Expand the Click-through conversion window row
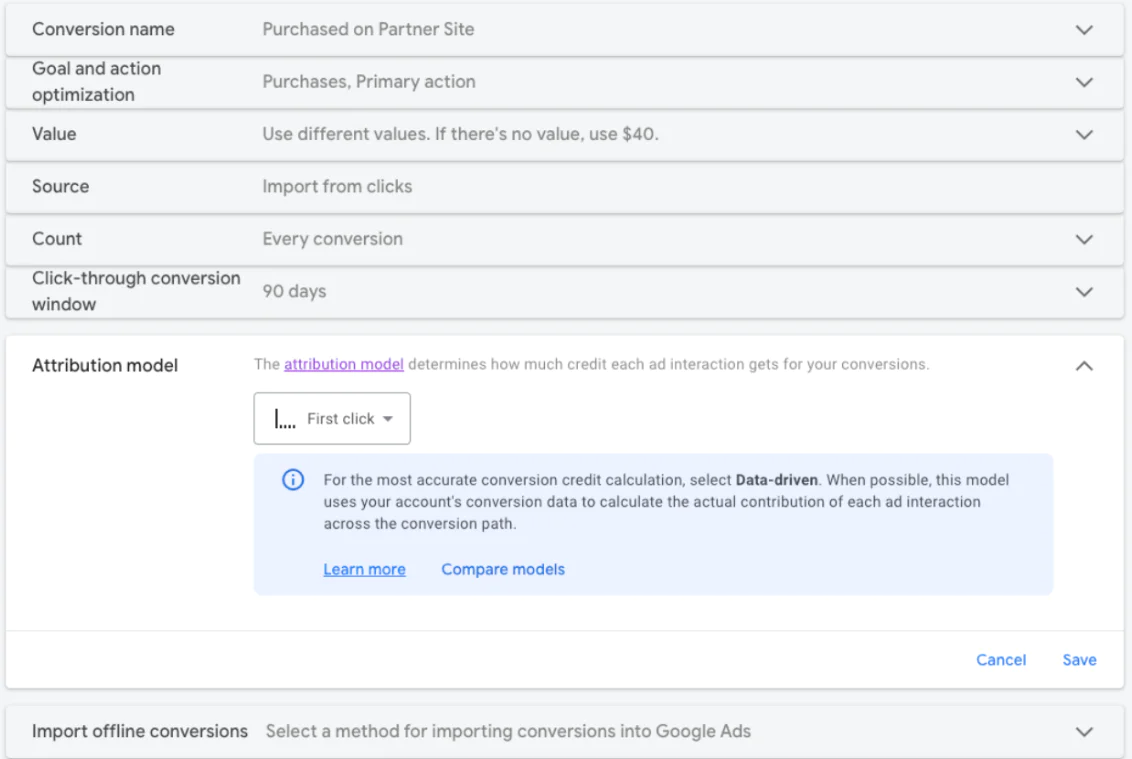The image size is (1132, 759). click(x=1084, y=291)
